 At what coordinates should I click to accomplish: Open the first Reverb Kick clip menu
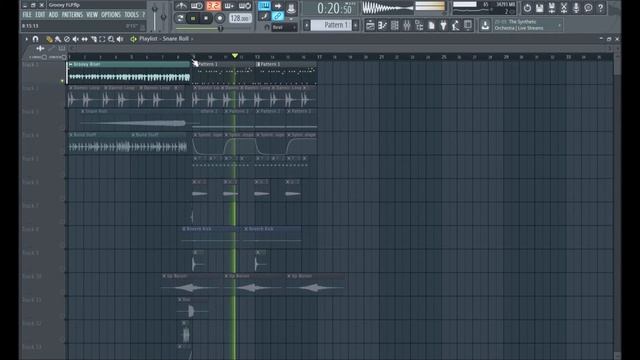coord(184,229)
